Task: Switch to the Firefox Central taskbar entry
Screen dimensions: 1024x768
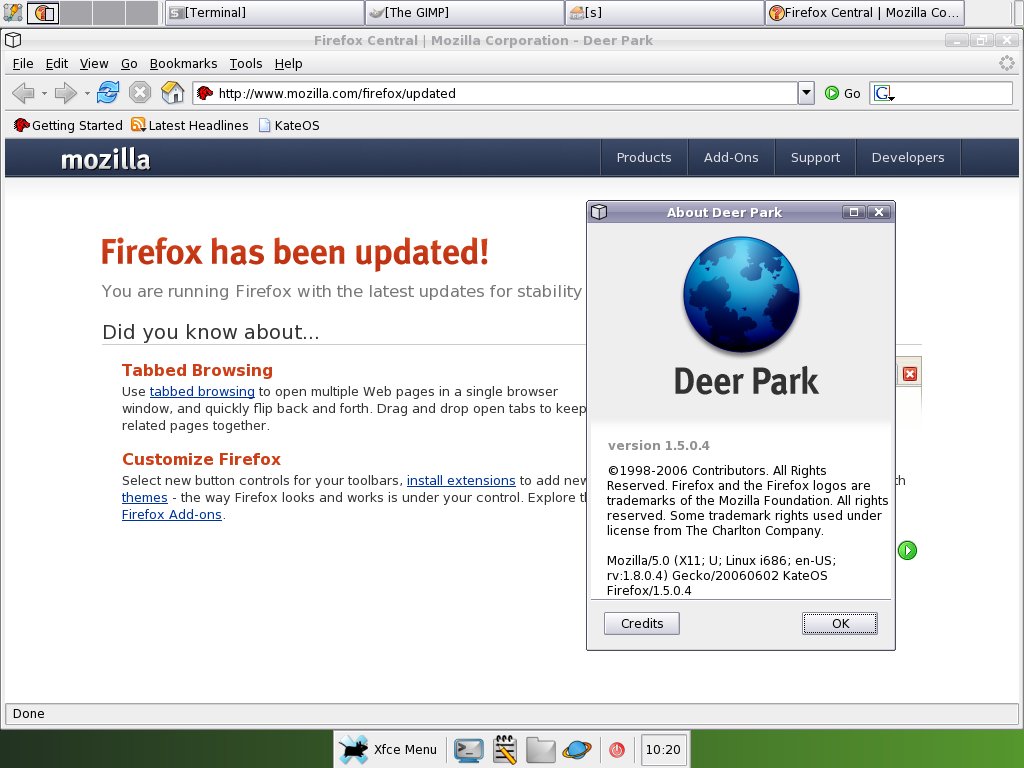Action: pyautogui.click(x=865, y=12)
